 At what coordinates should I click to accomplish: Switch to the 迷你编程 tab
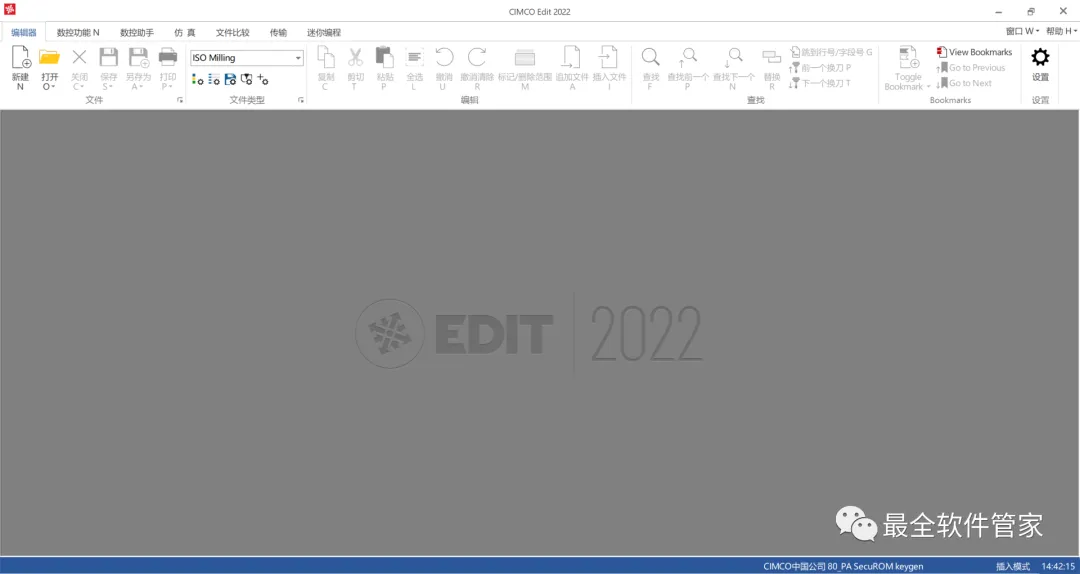coord(324,32)
